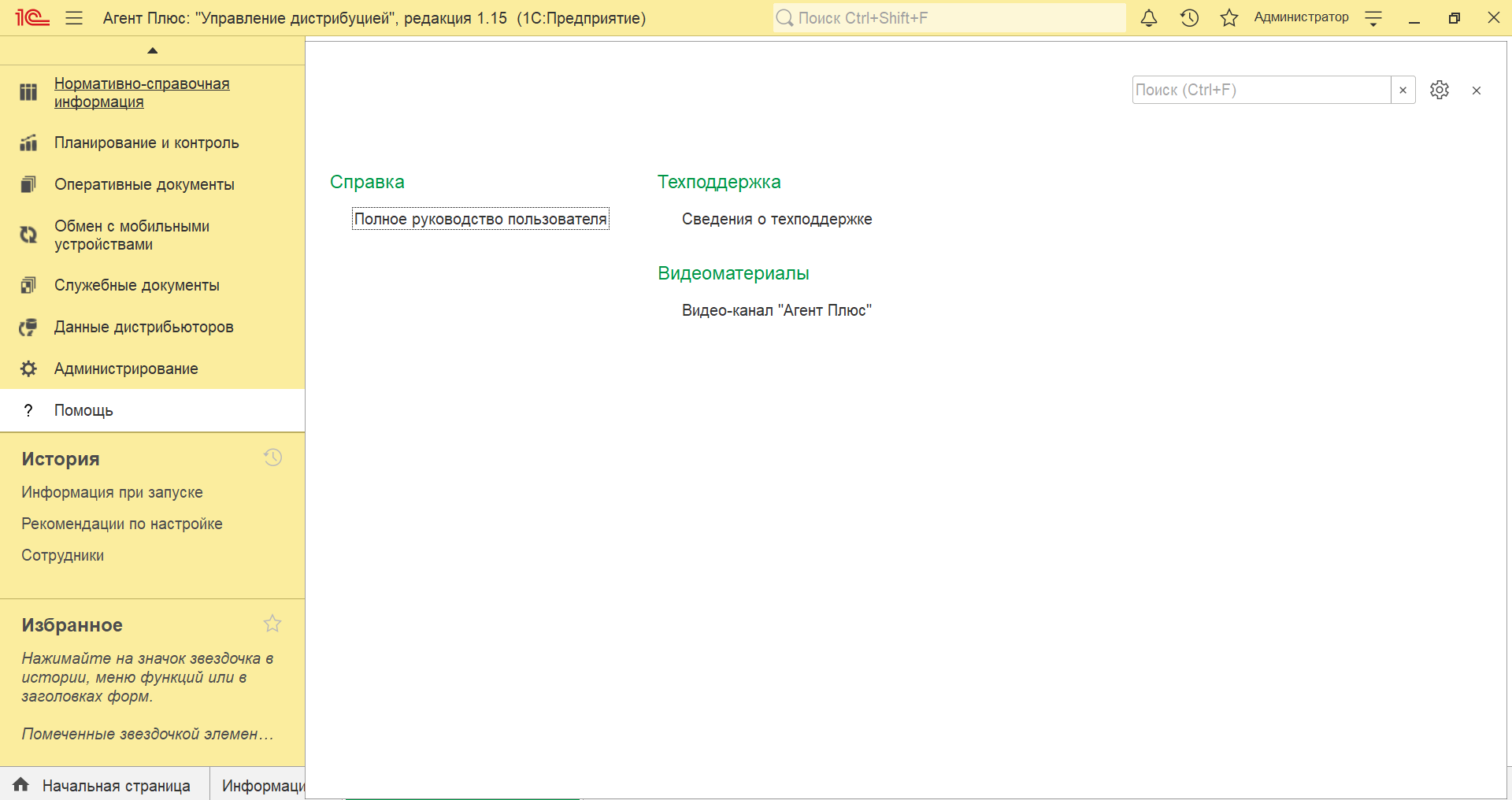Open Полное руководство пользователя link
Viewport: 1512px width, 800px height.
(480, 219)
